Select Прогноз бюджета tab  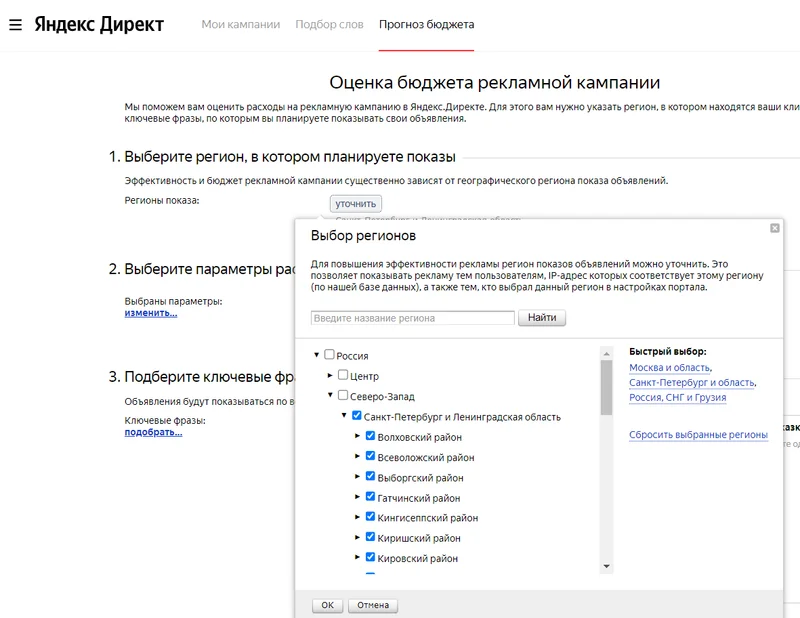(426, 24)
